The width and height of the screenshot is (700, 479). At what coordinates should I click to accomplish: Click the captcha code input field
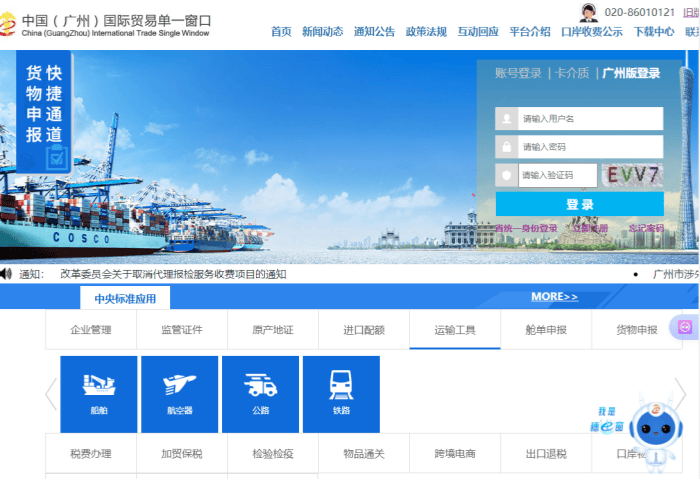(558, 175)
